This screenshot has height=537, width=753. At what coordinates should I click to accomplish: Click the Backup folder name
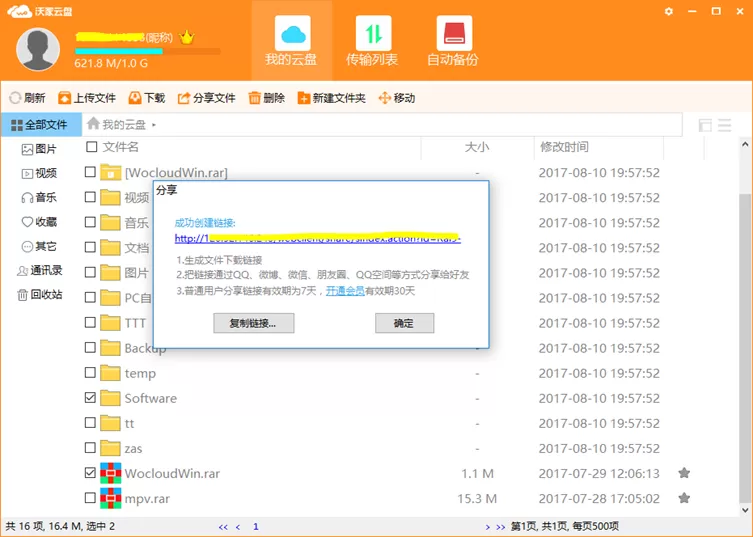click(x=146, y=348)
